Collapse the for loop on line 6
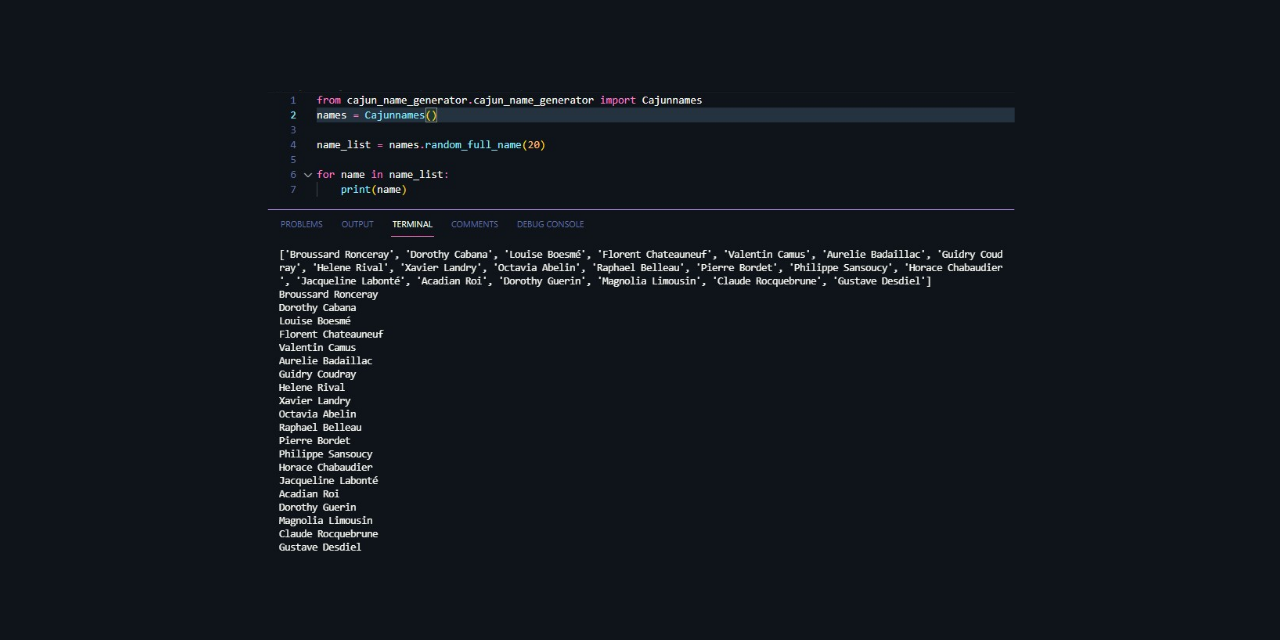The height and width of the screenshot is (640, 1280). click(308, 174)
